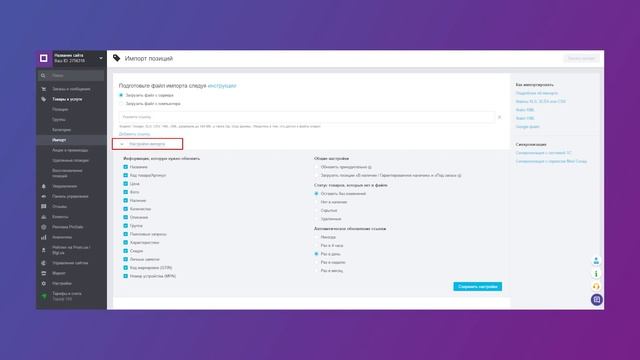Click the file URL input field
Screen dimensions: 640x360
click(x=307, y=117)
